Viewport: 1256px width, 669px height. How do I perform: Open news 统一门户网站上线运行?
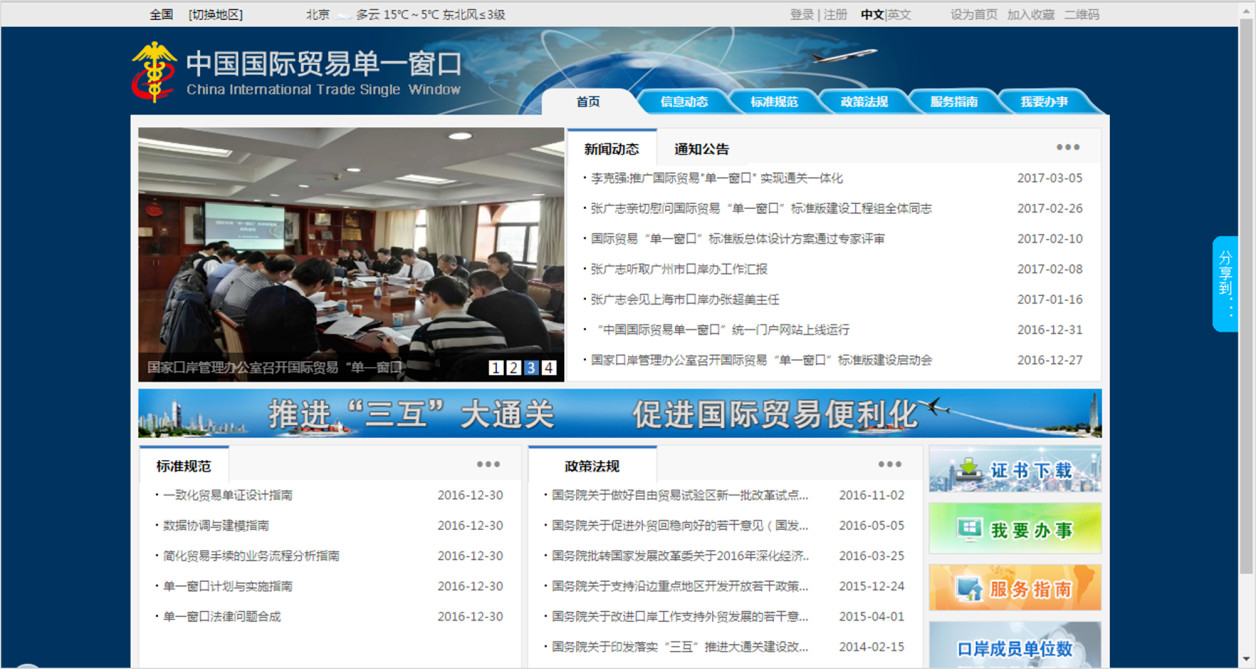720,330
